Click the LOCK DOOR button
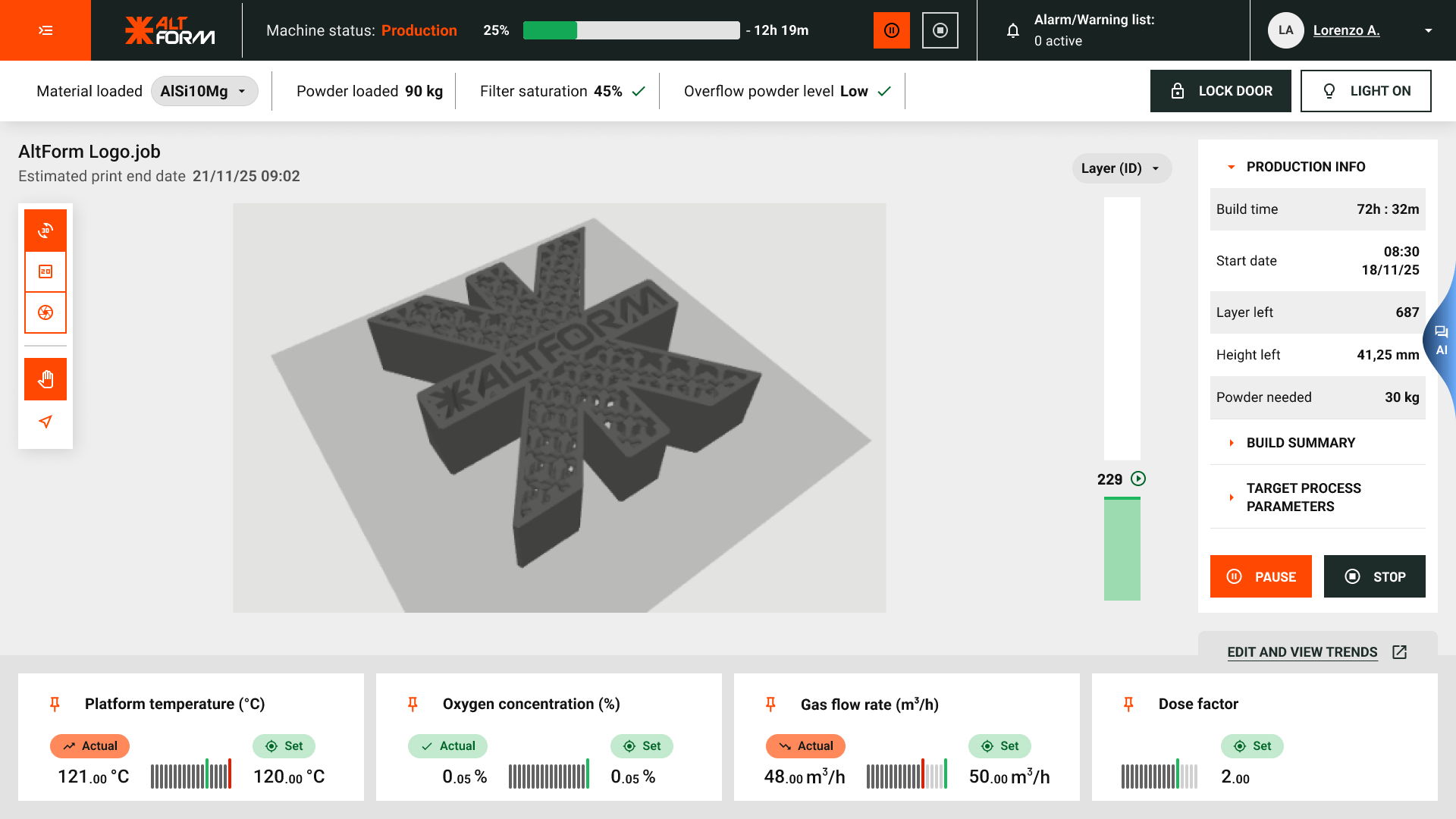Screen dimensions: 1456x819 (x=1220, y=91)
